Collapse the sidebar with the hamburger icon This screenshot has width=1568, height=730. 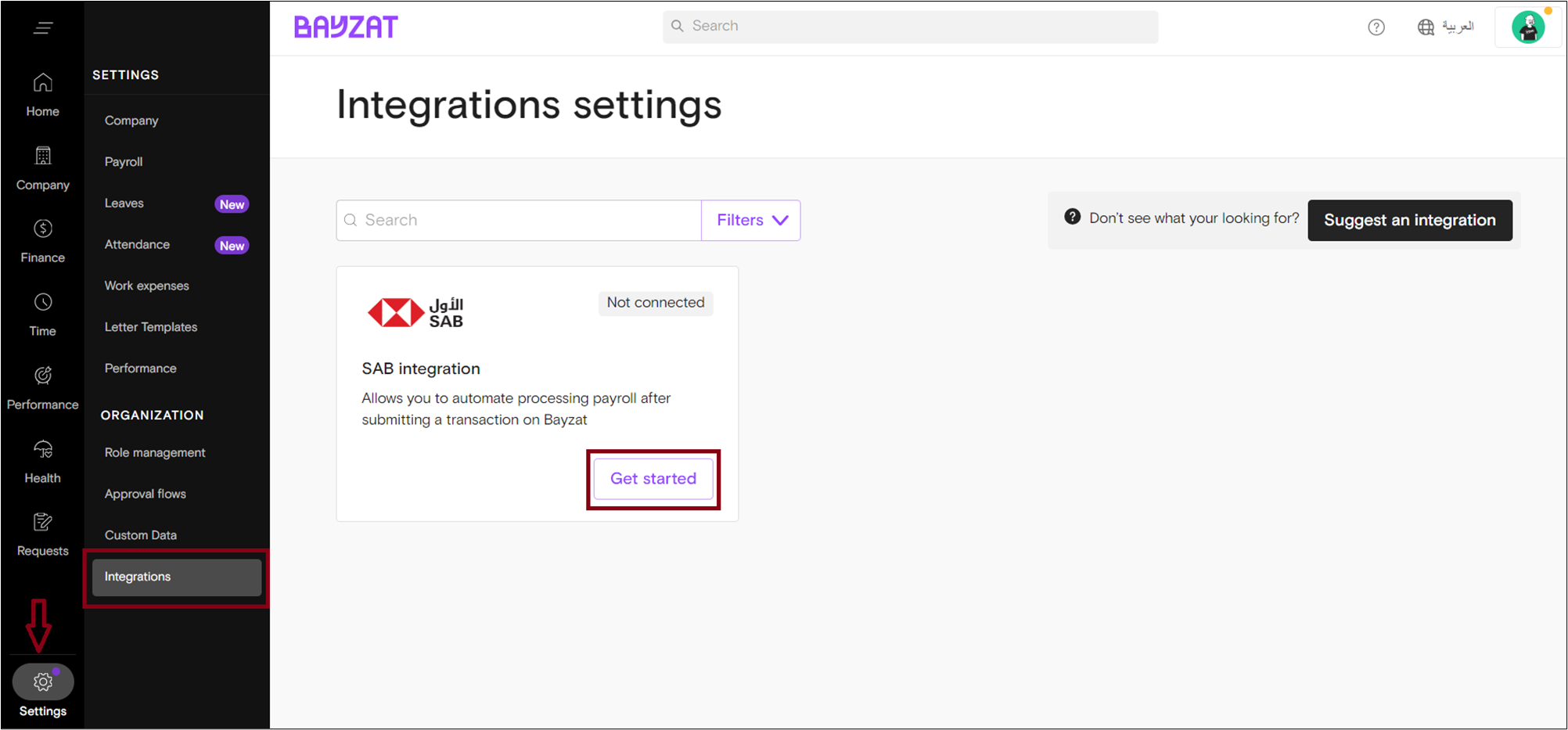43,28
